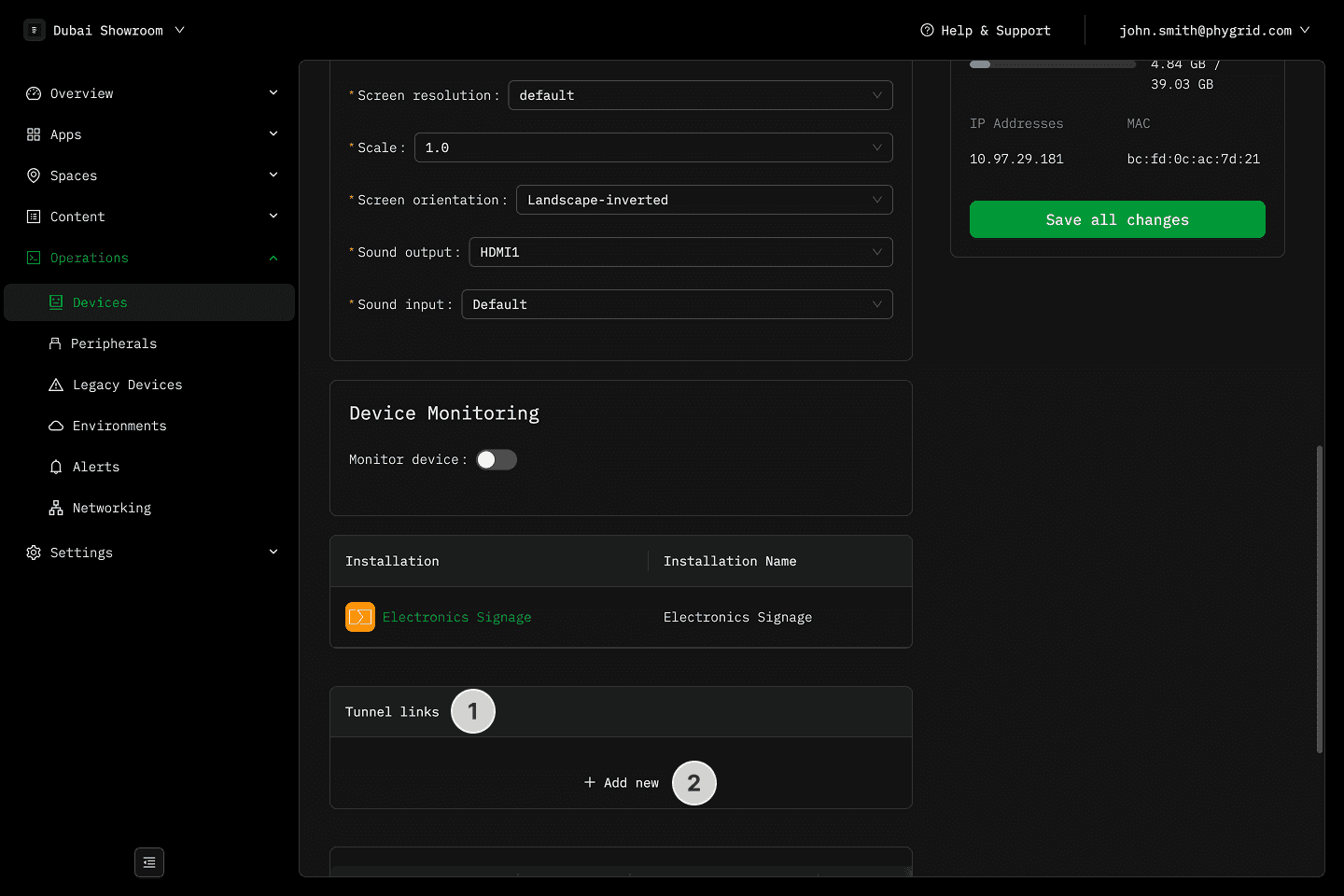Open the Screen resolution dropdown
Viewport: 1344px width, 896px height.
tap(700, 95)
